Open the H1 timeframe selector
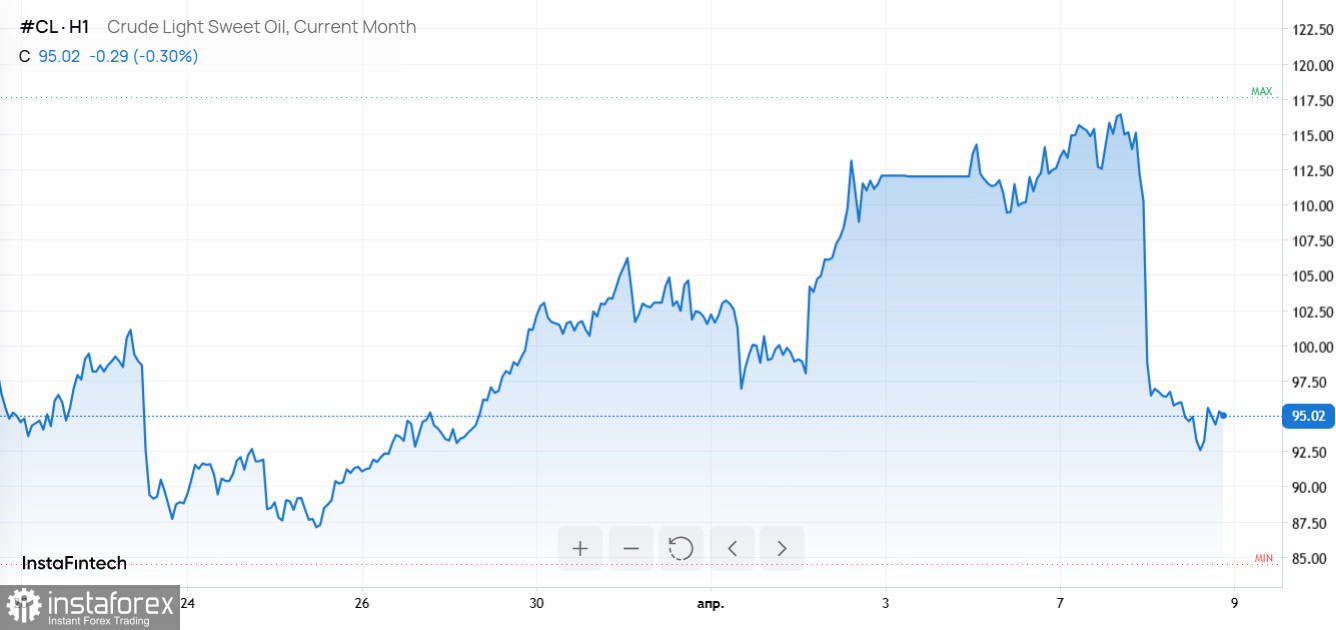The width and height of the screenshot is (1336, 630). click(x=78, y=27)
